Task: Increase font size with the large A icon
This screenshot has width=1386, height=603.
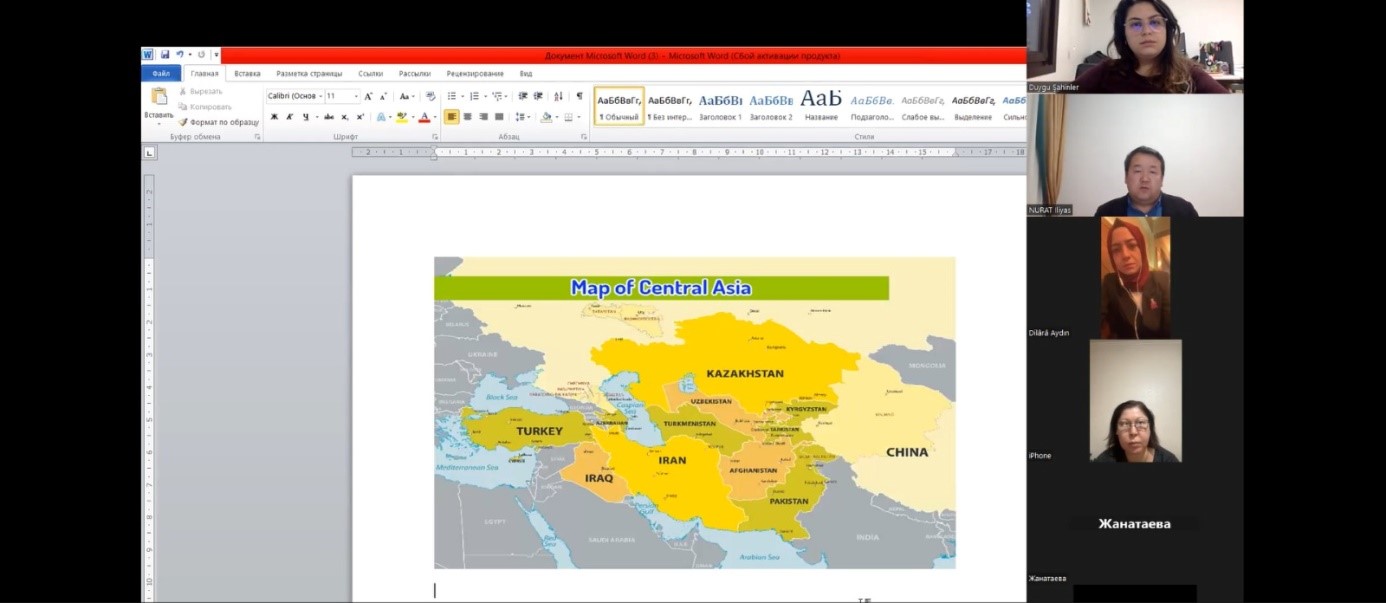Action: click(368, 96)
